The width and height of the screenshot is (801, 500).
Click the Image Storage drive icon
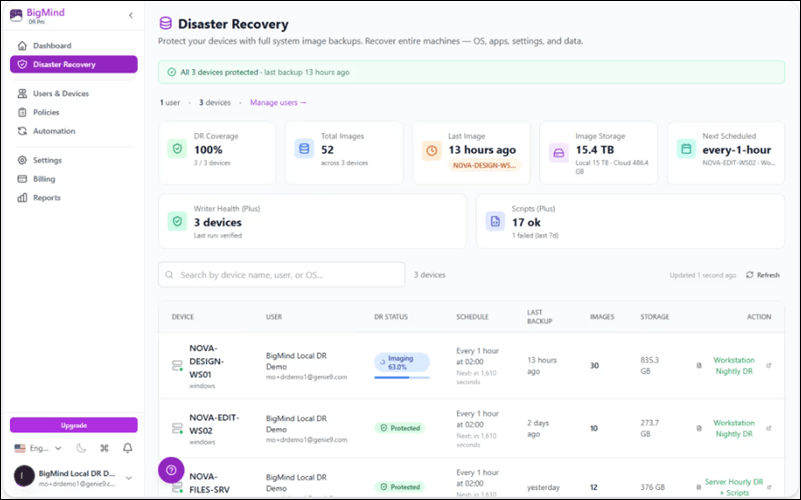click(x=559, y=153)
